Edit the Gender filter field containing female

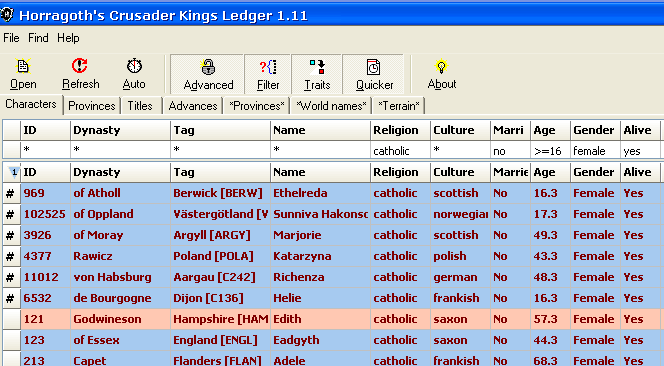tap(595, 150)
